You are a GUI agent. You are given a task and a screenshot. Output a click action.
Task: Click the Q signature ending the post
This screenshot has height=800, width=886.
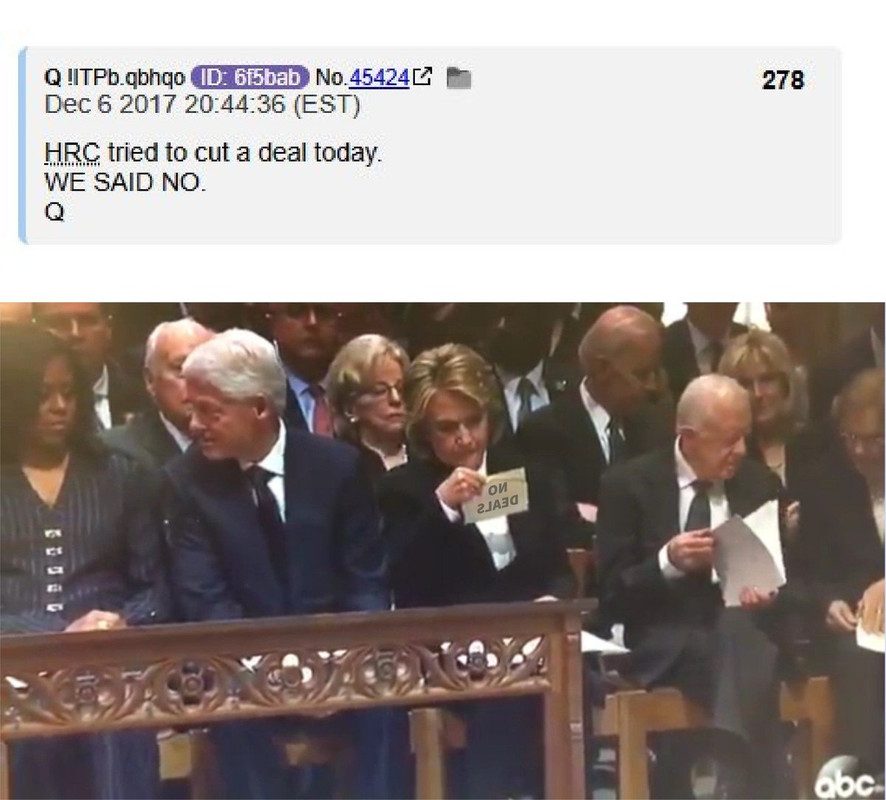point(54,212)
